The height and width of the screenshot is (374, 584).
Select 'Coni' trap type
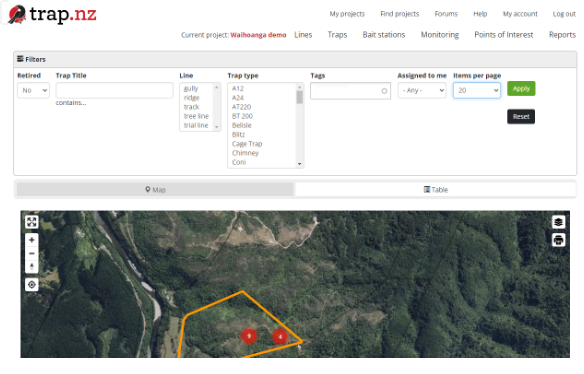[x=239, y=162]
